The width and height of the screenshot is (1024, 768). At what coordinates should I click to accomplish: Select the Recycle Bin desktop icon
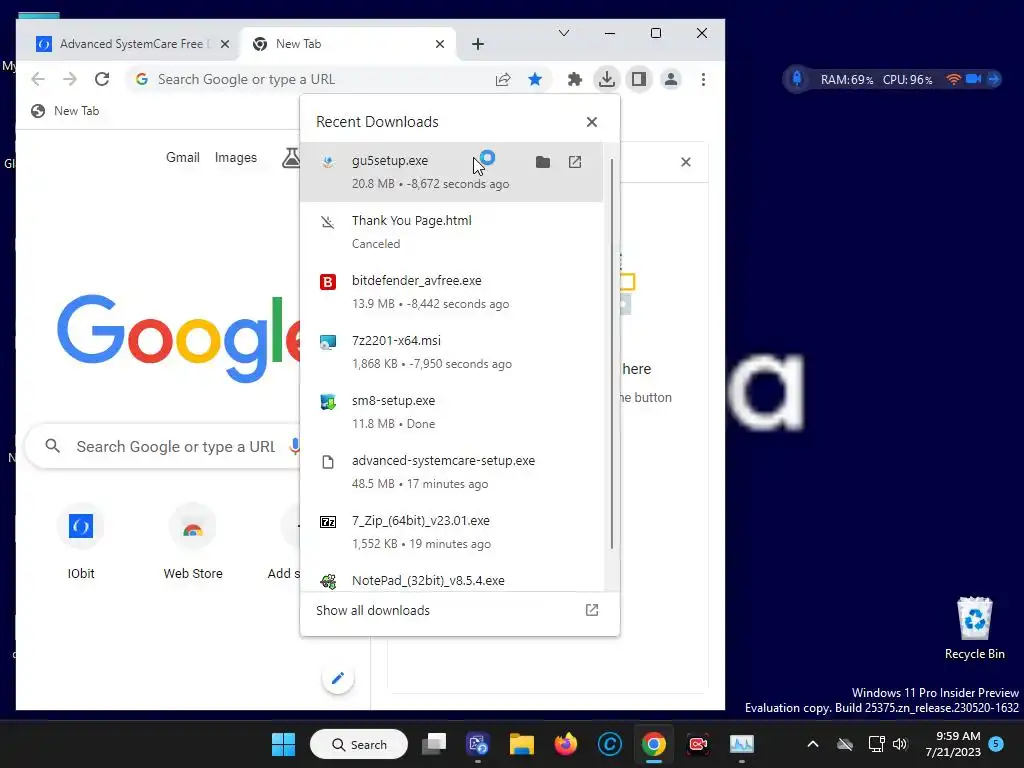pos(974,628)
